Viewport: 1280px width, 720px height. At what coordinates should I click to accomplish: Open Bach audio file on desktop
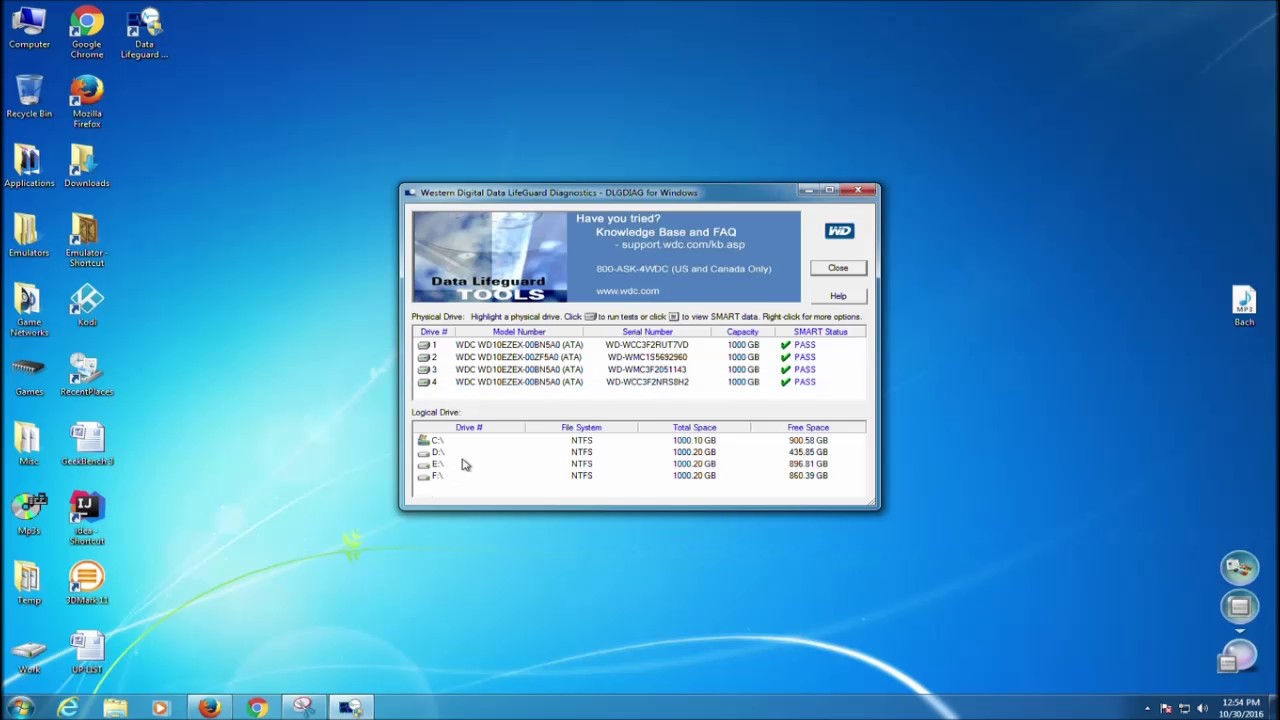1244,306
